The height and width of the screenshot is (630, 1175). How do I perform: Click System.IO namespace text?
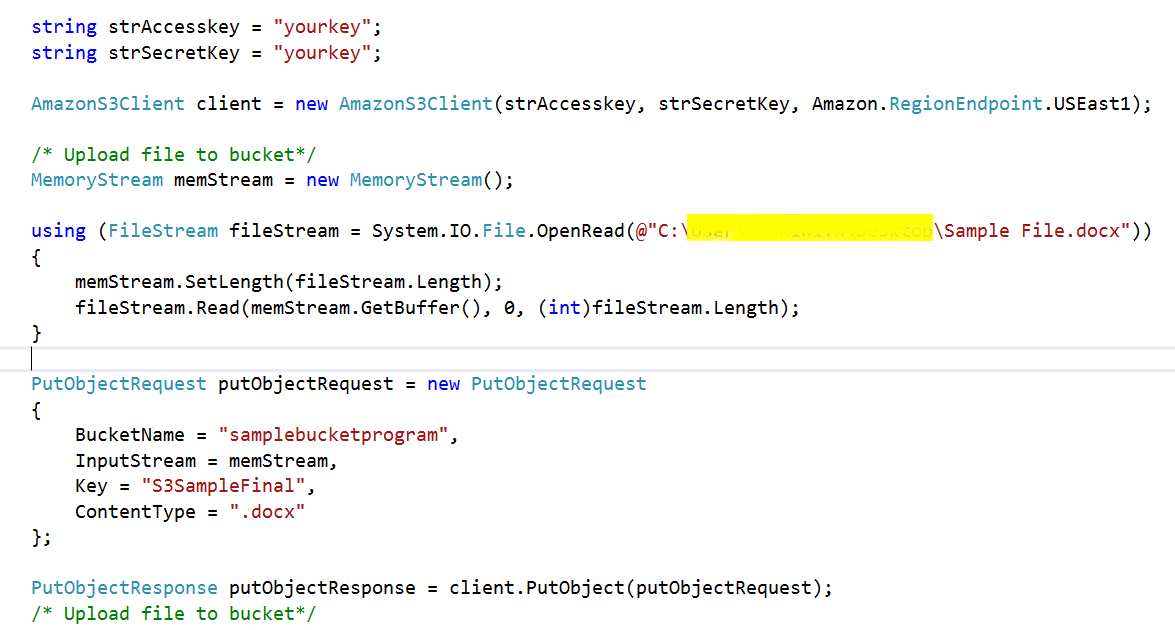420,231
